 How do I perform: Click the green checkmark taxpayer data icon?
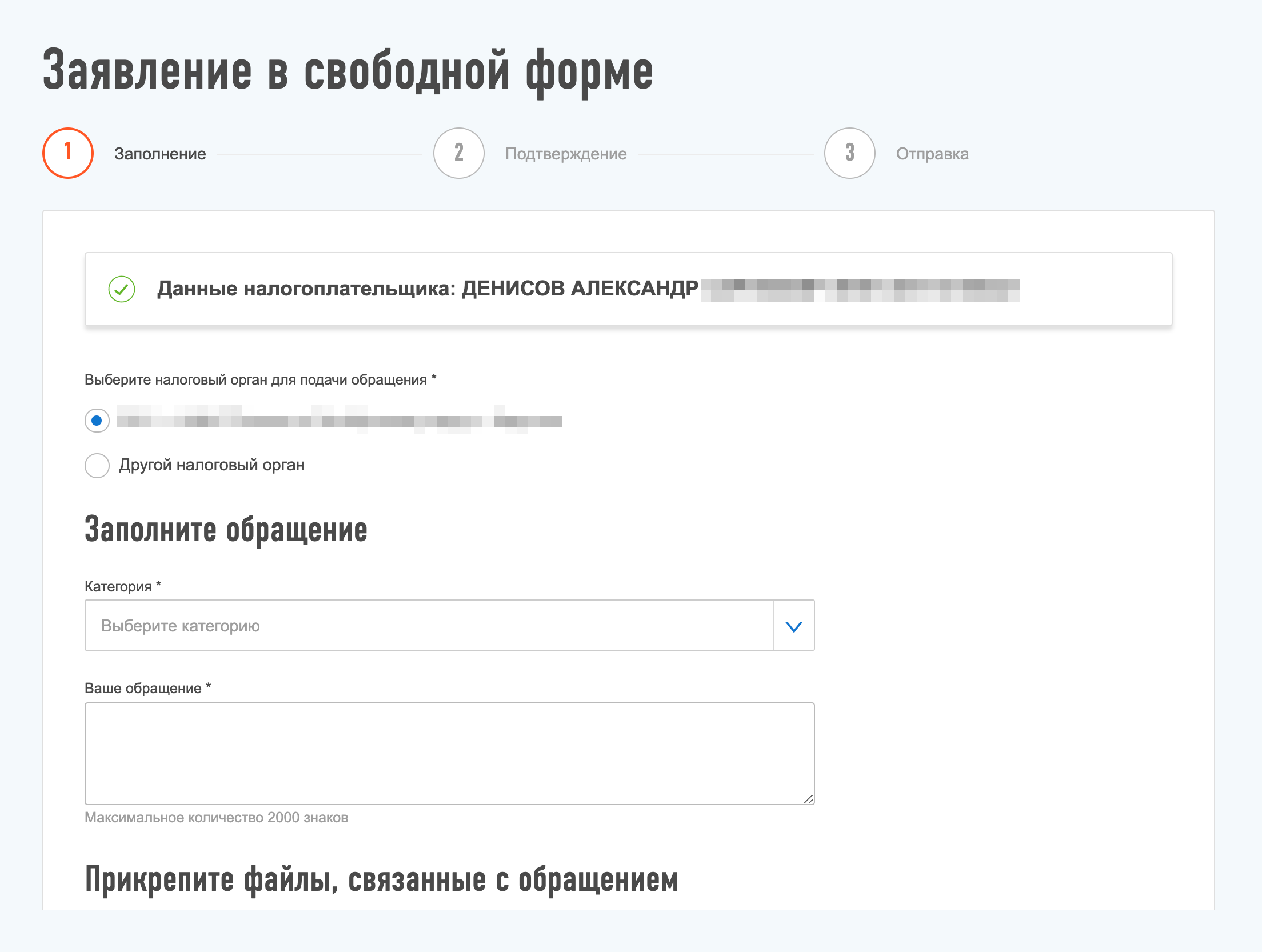122,289
